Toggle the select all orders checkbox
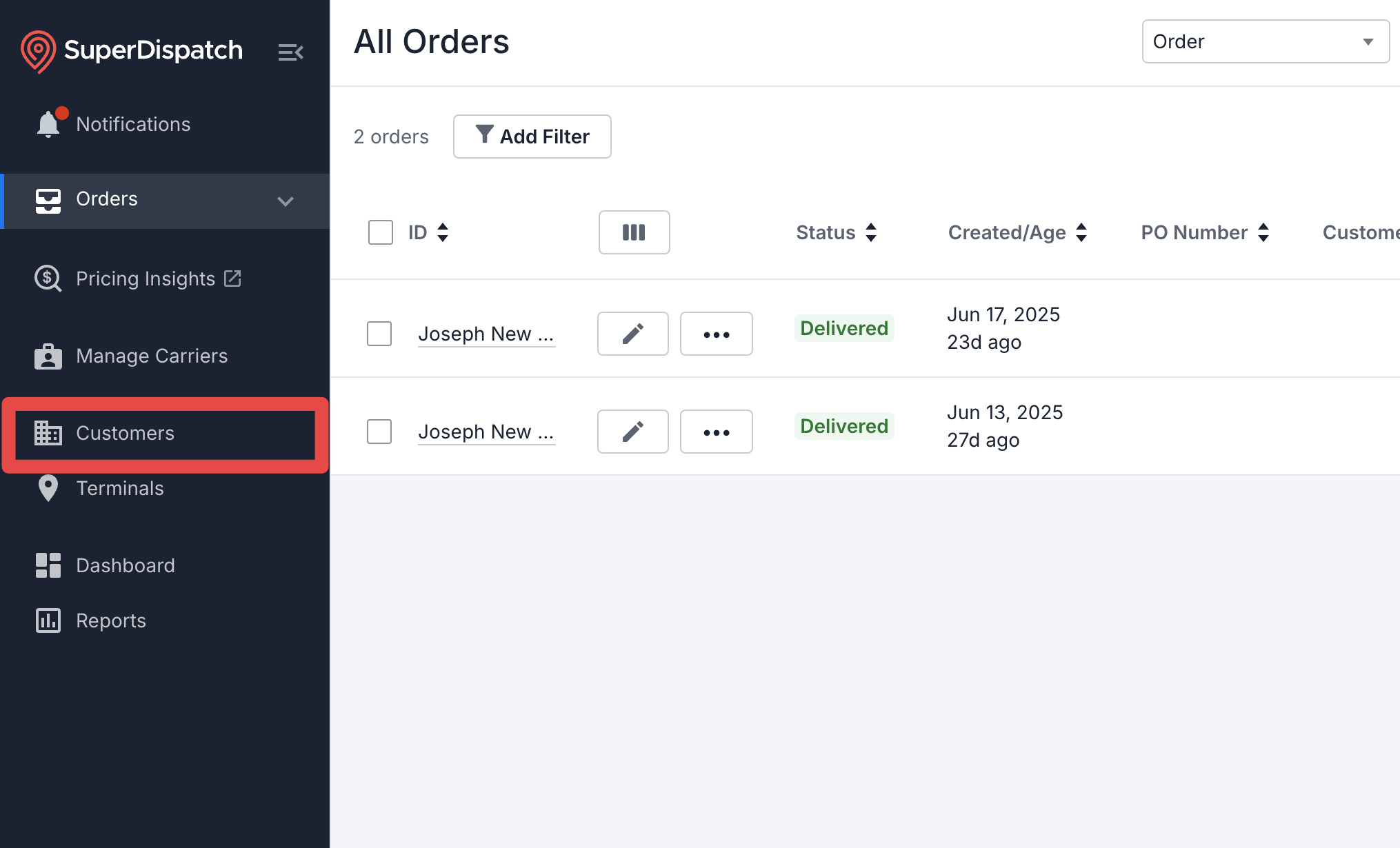 click(x=380, y=232)
